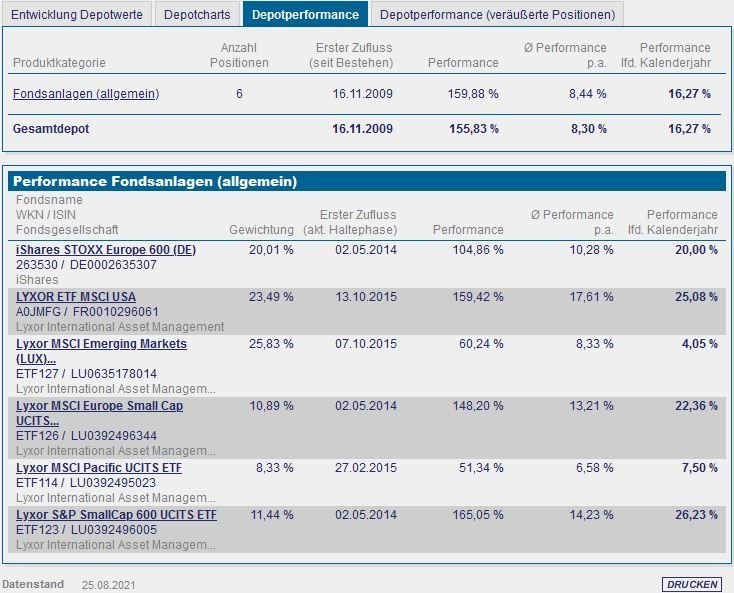Click Fondsanlagen performance value 159,88 %

(x=473, y=94)
